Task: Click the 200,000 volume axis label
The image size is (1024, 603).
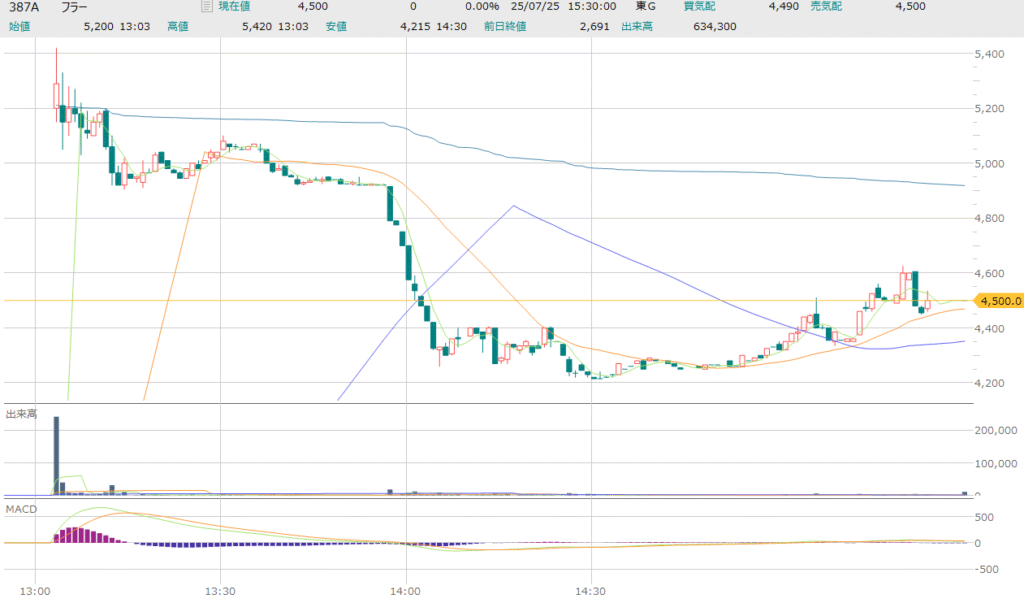Action: [996, 431]
